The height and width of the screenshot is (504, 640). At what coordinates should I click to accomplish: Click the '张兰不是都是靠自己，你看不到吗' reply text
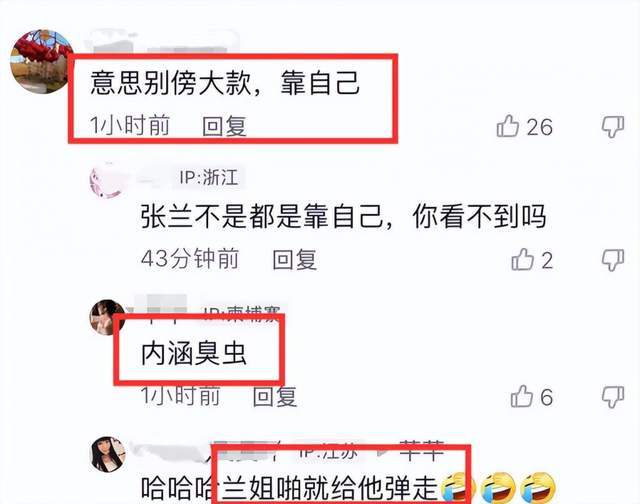point(344,216)
